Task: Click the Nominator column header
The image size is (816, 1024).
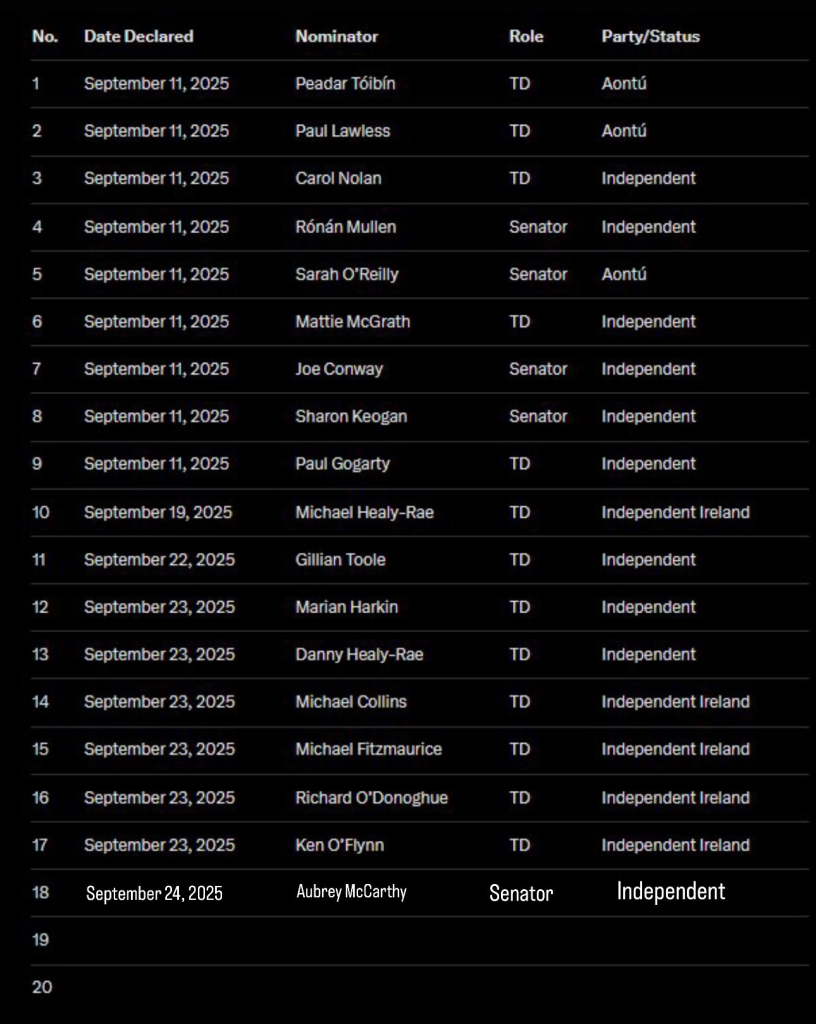Action: click(x=336, y=37)
